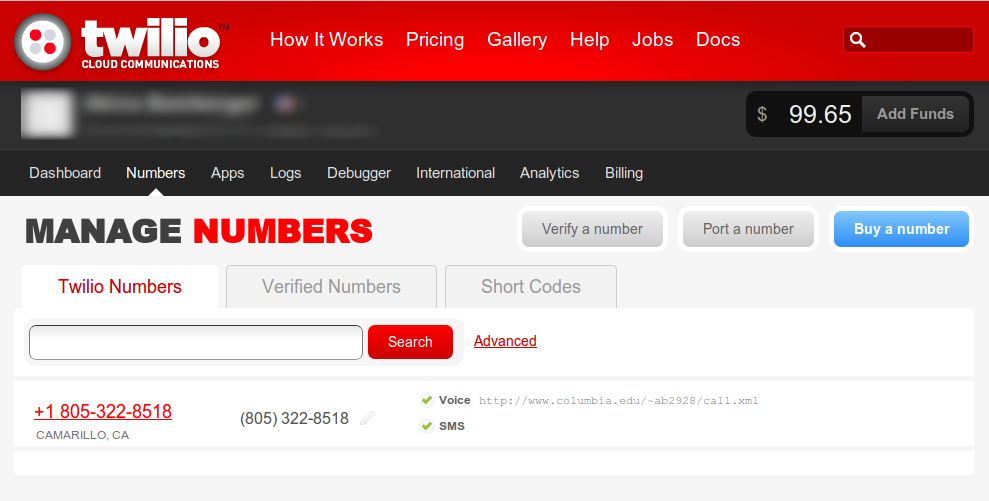Open the +1 805-322-8518 number link
Viewport: 989px width, 501px height.
coord(103,411)
